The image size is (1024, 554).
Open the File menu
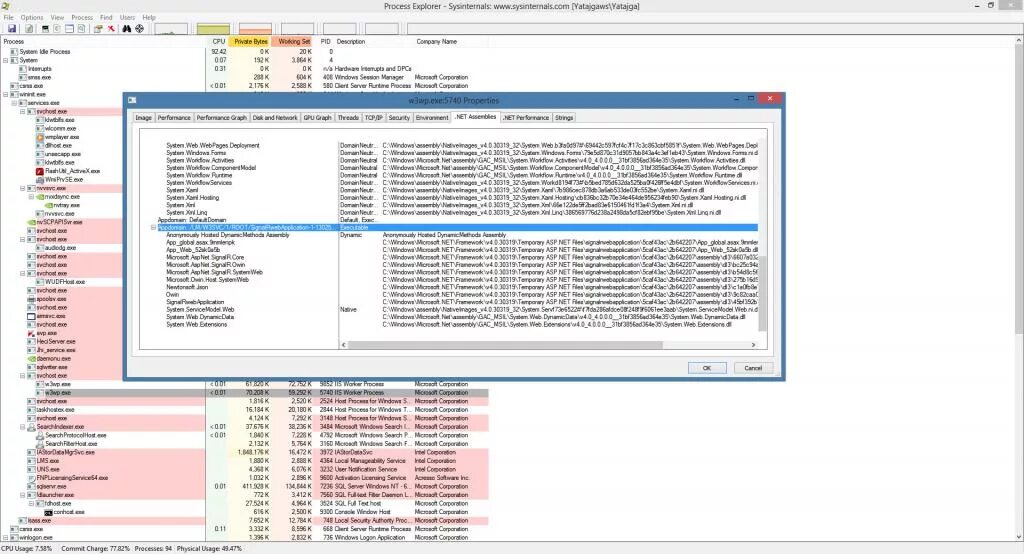pyautogui.click(x=8, y=18)
